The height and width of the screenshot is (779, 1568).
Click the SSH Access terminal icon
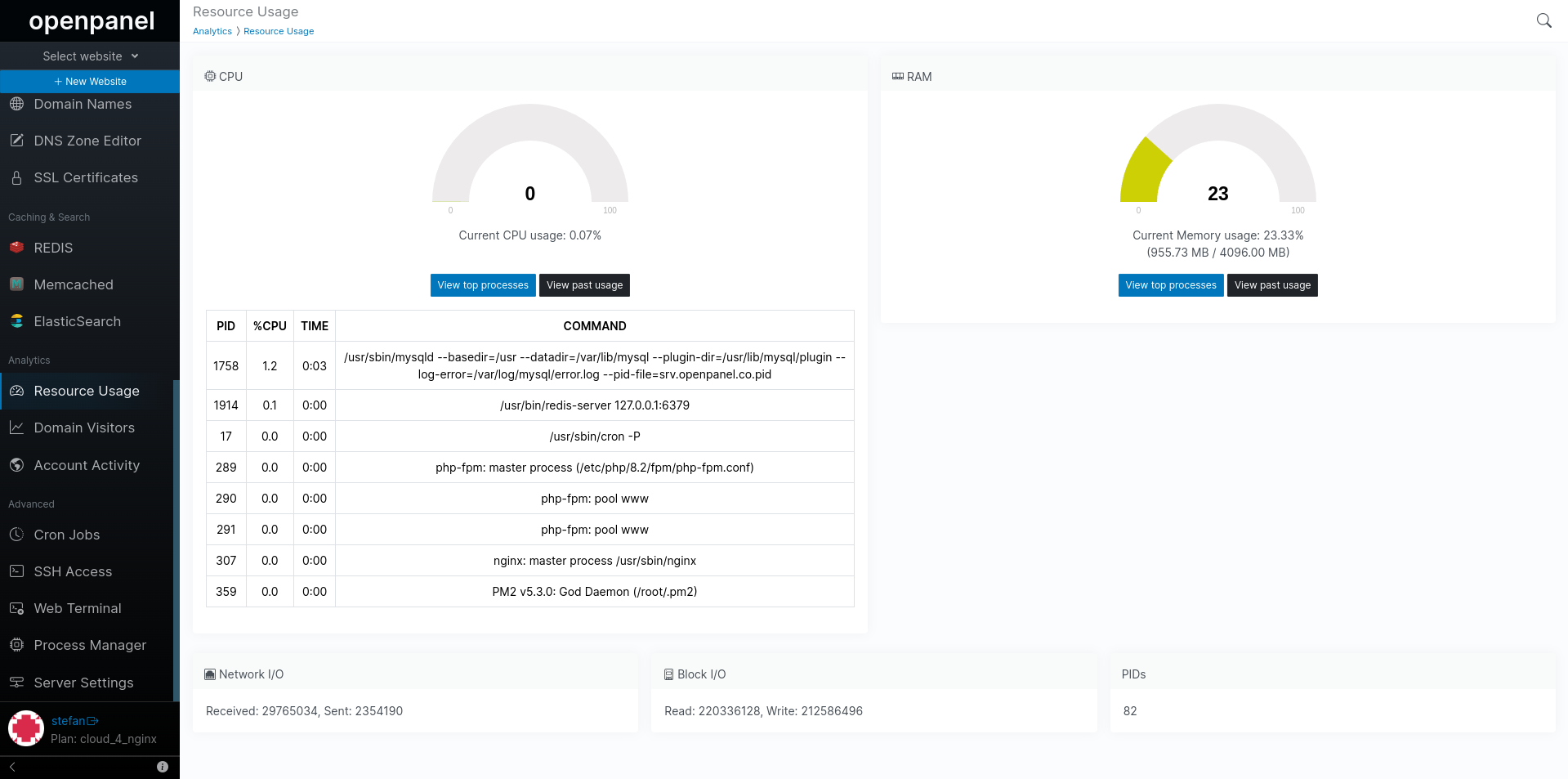pos(16,571)
